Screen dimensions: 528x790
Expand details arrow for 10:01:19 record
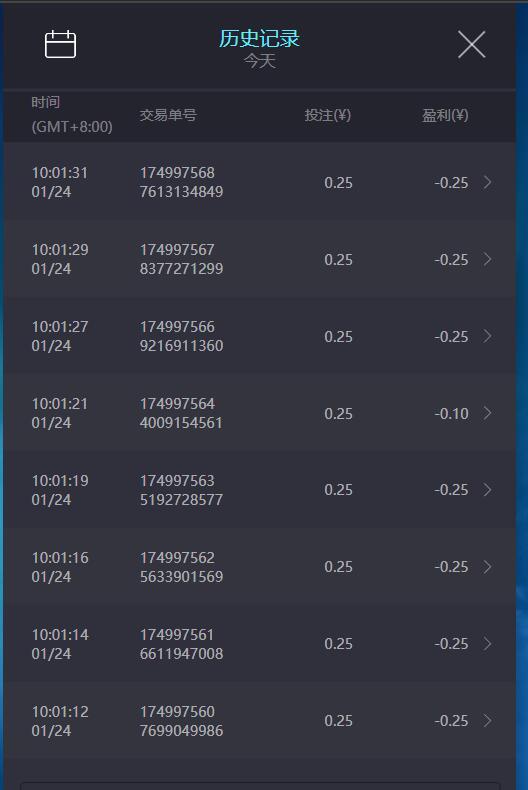487,490
